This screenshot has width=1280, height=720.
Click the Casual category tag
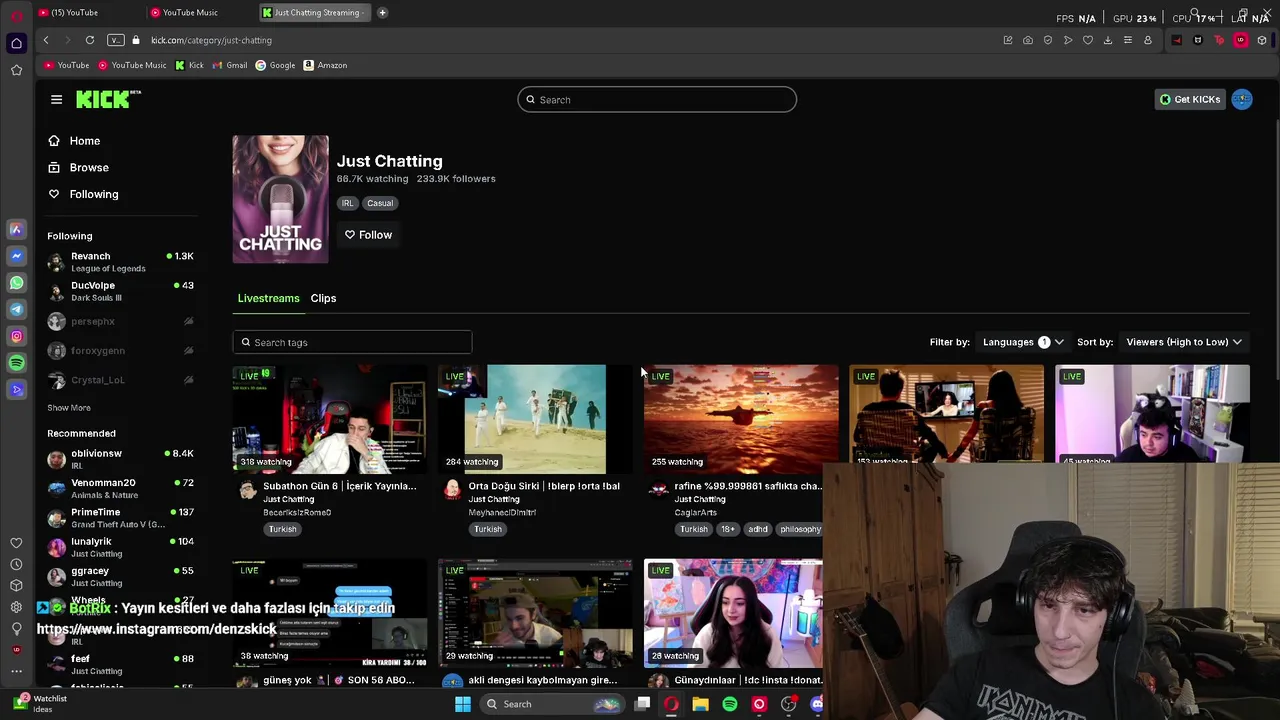point(380,203)
